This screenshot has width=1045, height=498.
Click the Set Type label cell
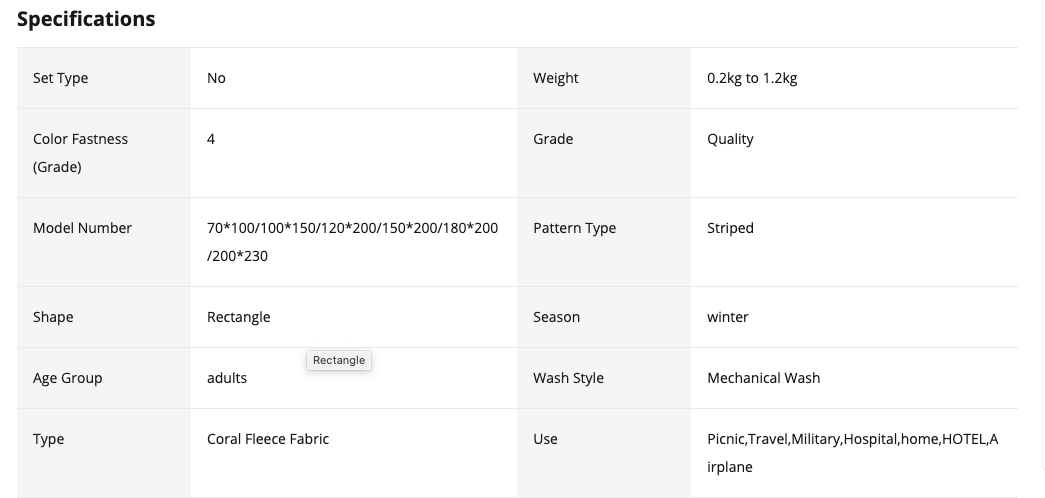point(61,78)
